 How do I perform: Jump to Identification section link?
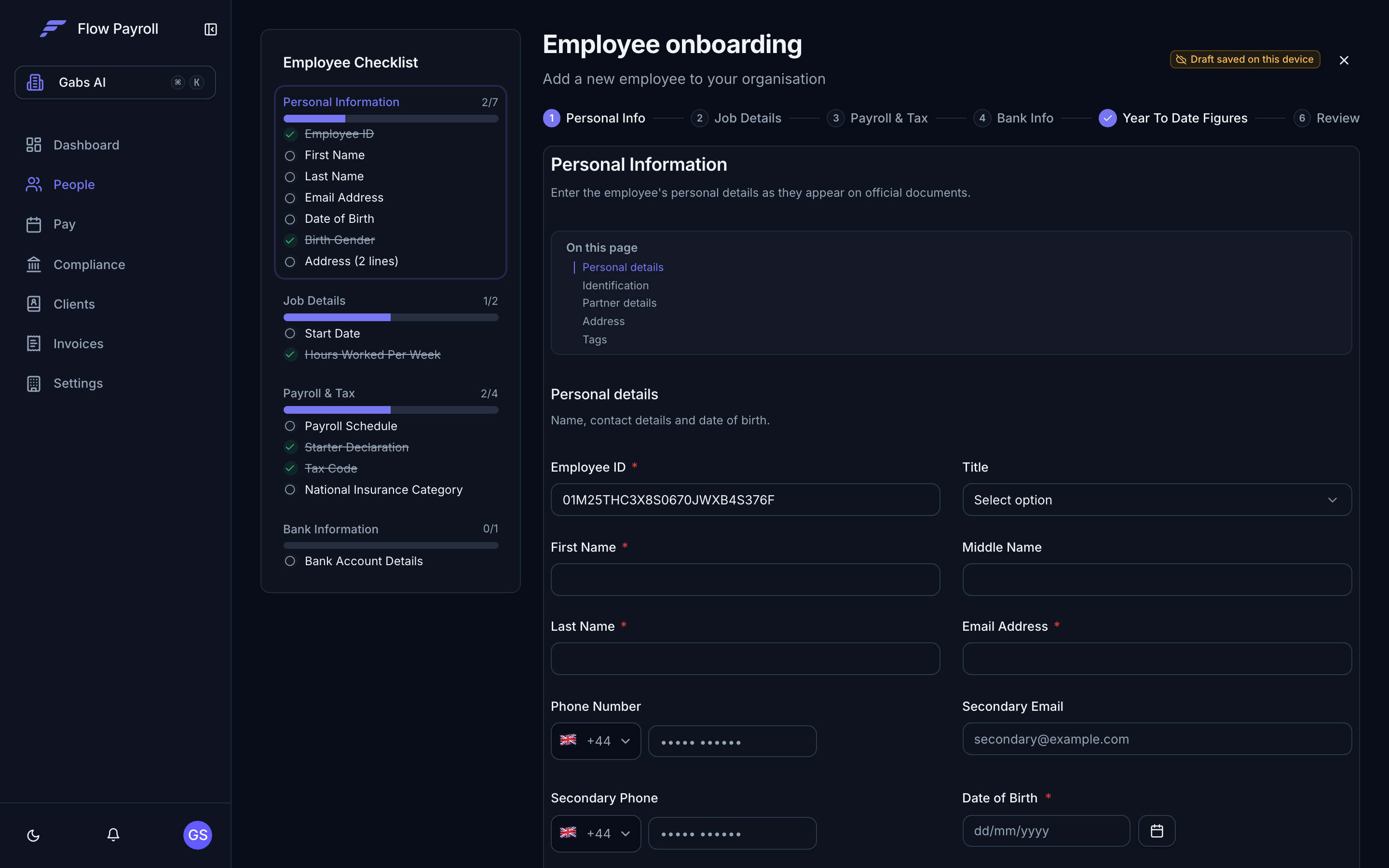click(x=615, y=285)
